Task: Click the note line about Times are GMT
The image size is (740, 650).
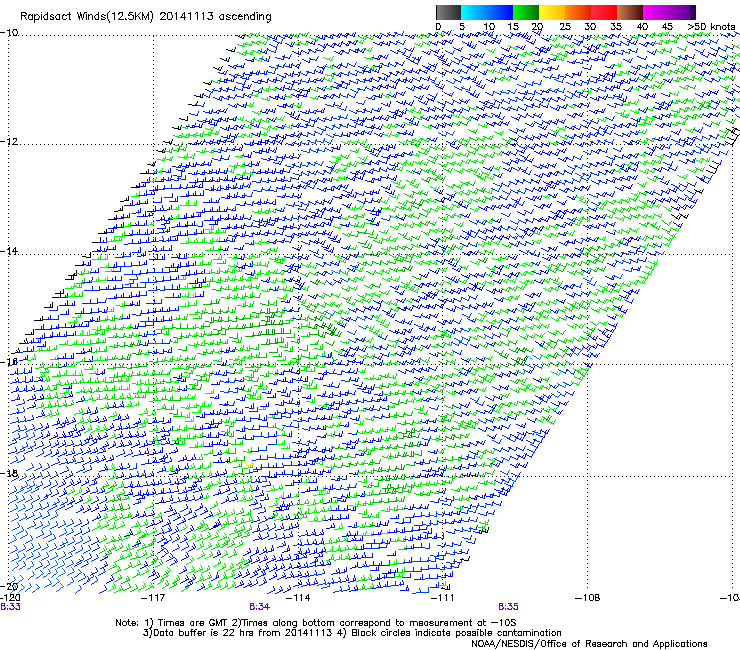Action: click(x=316, y=623)
